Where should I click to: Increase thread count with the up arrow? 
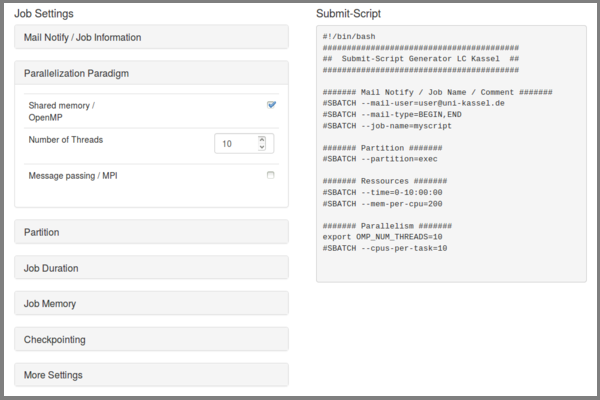262,140
